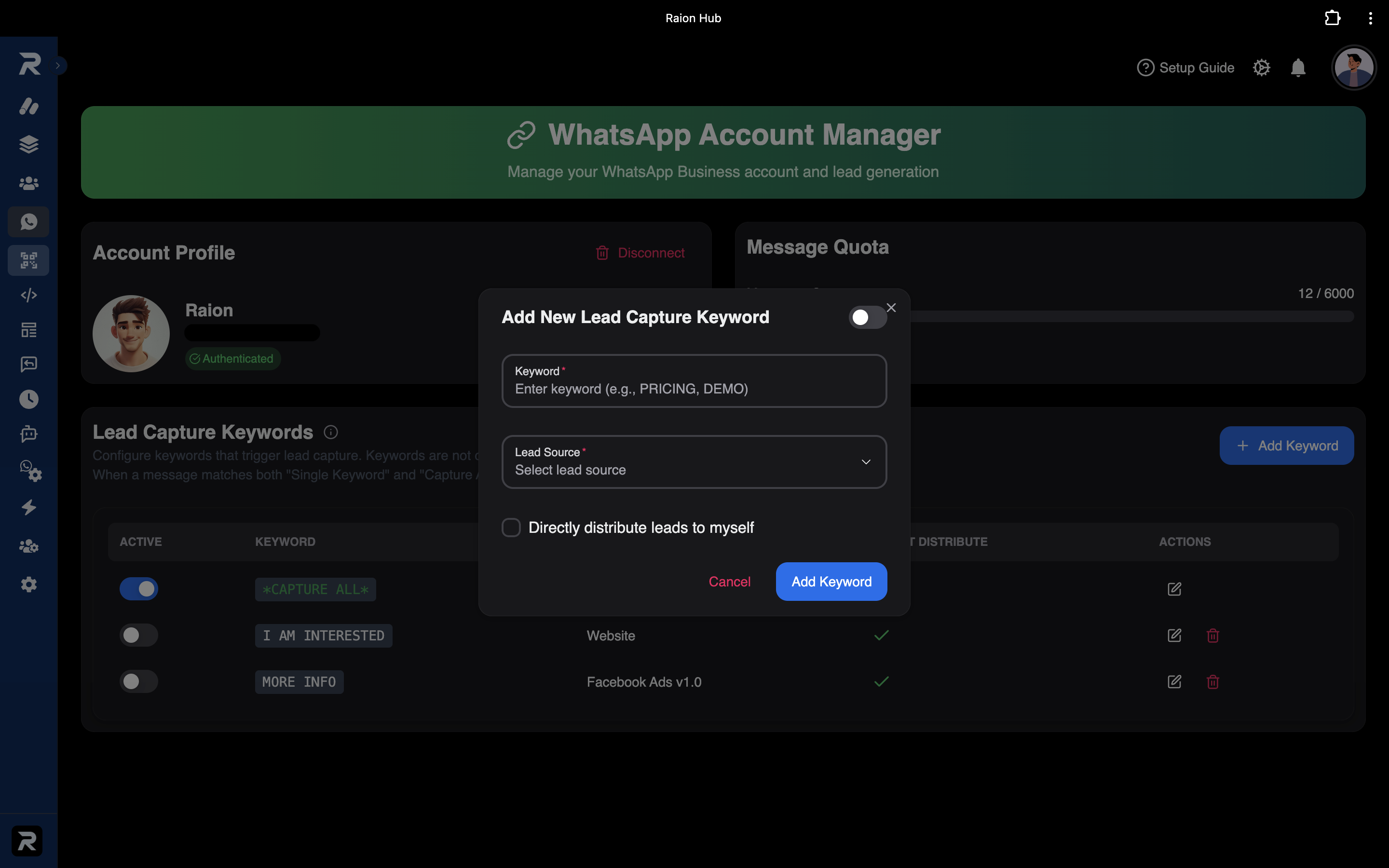Click the Raion profile picture
This screenshot has width=1389, height=868.
pos(131,333)
